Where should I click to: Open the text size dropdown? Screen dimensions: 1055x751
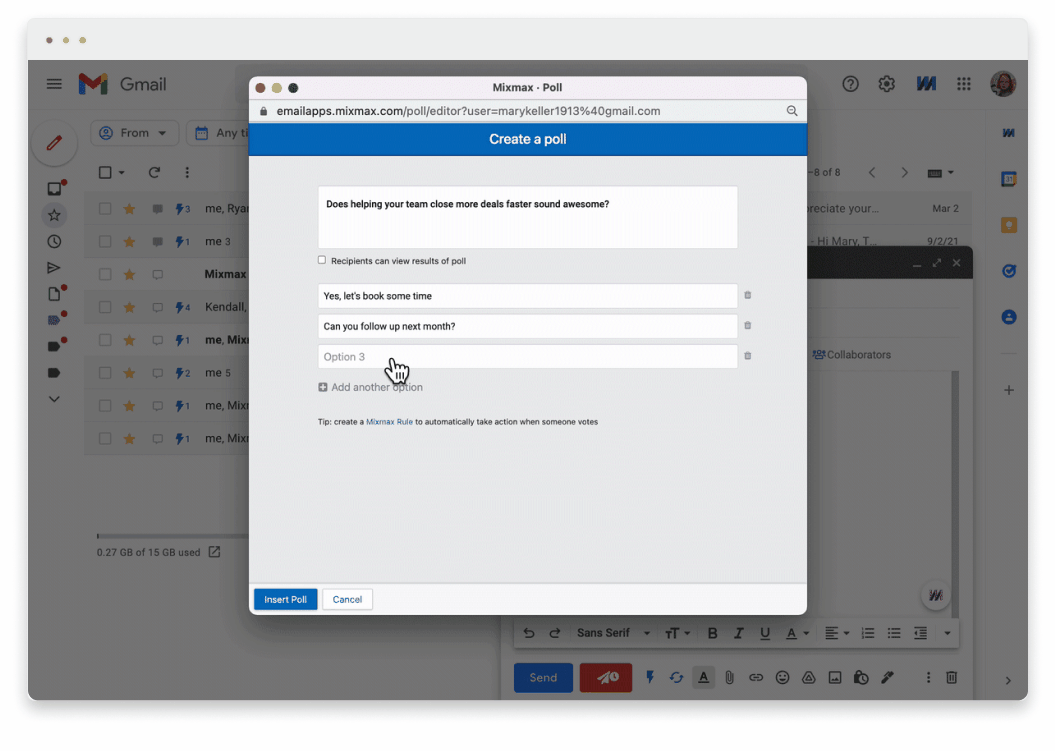tap(677, 633)
